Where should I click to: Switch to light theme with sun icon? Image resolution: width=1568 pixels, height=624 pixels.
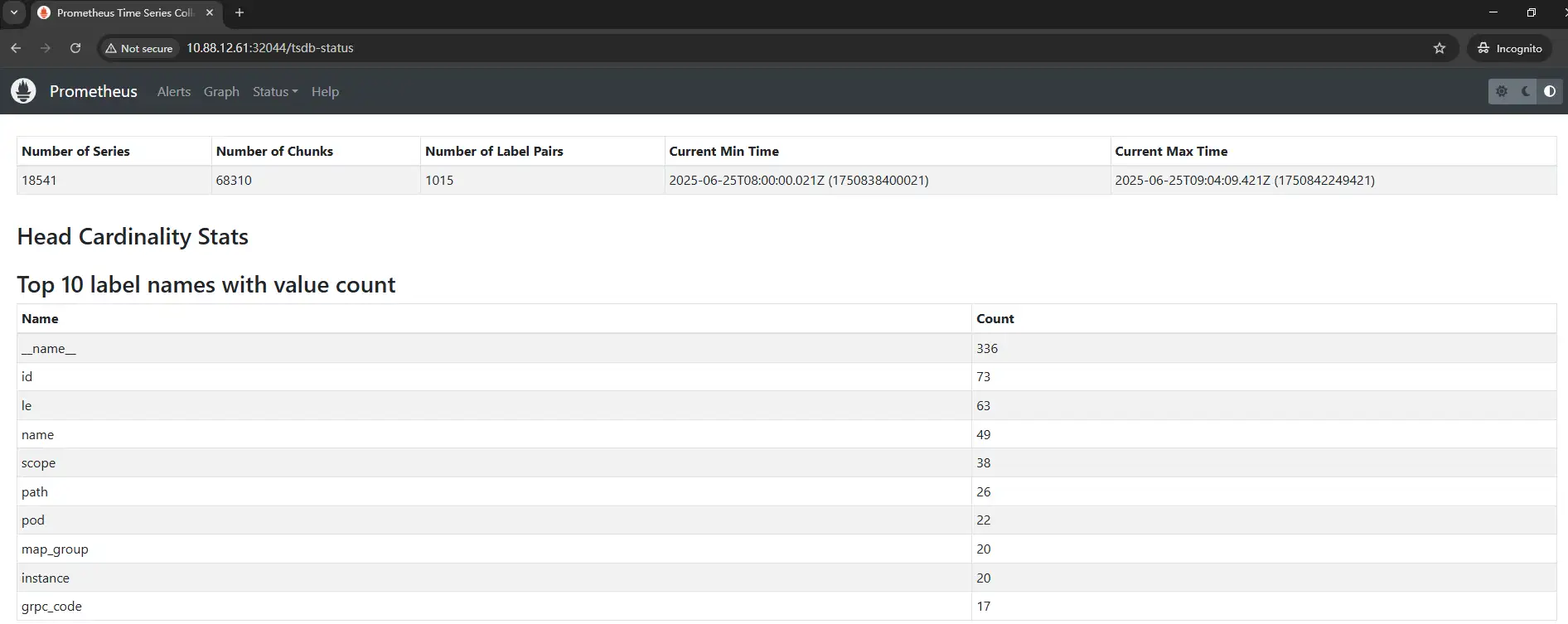[1502, 91]
